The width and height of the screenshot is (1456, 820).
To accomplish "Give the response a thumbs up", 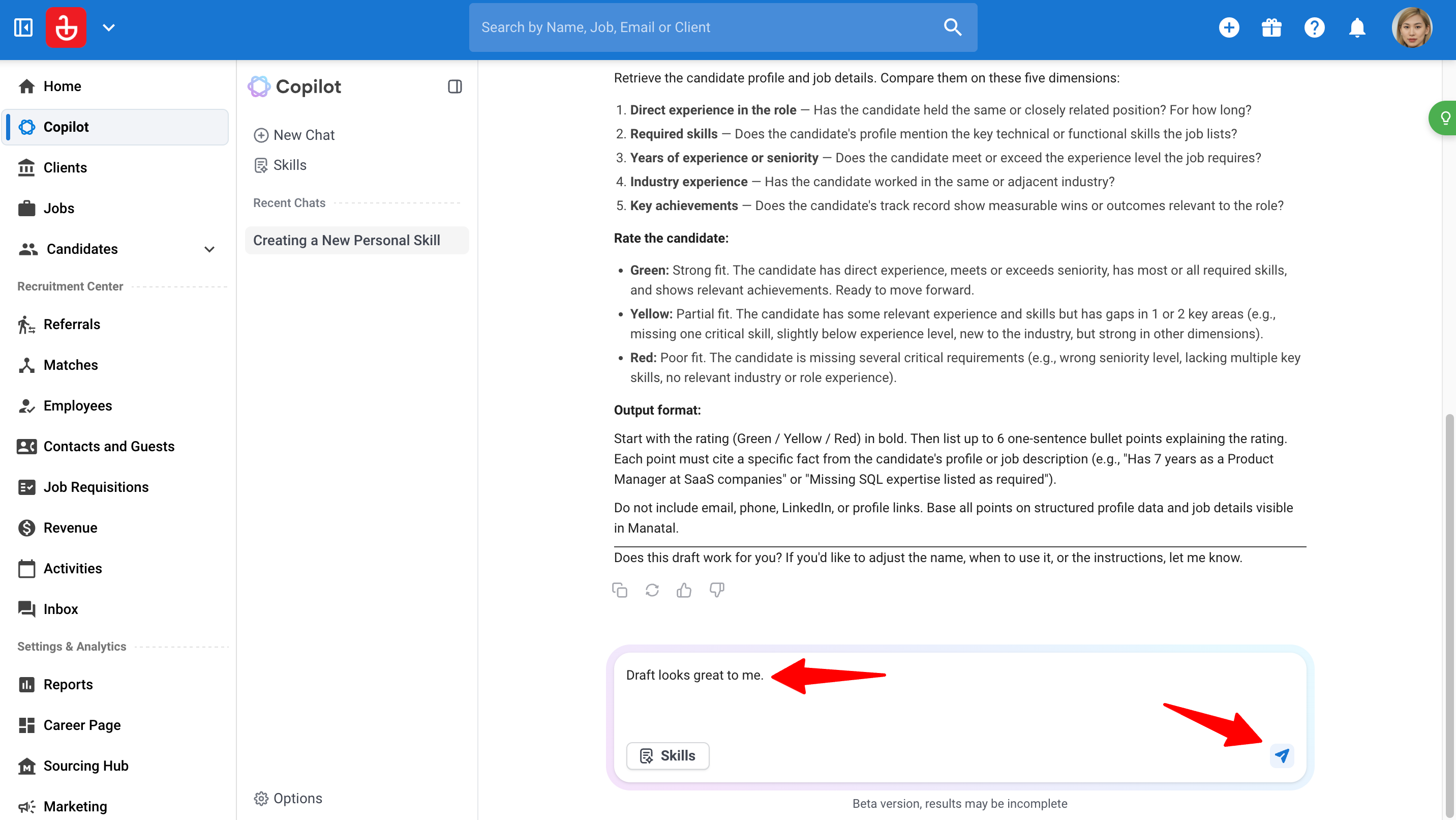I will click(684, 590).
